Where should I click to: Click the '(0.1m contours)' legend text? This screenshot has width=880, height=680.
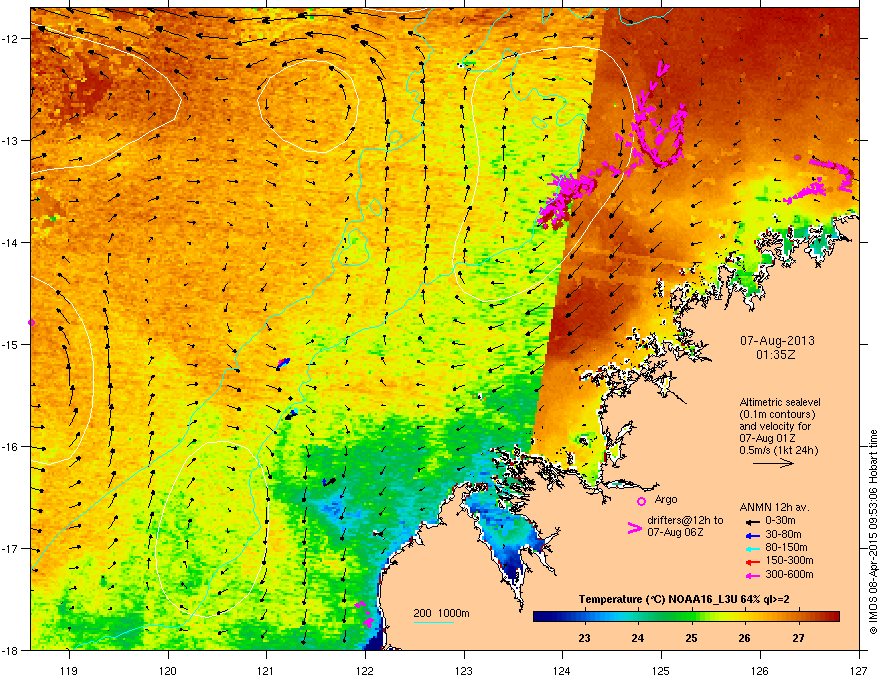coord(777,415)
